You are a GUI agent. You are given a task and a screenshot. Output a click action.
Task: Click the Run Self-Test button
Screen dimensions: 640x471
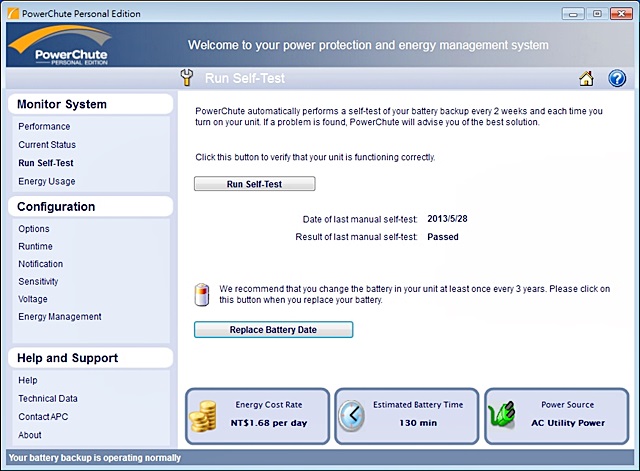254,184
